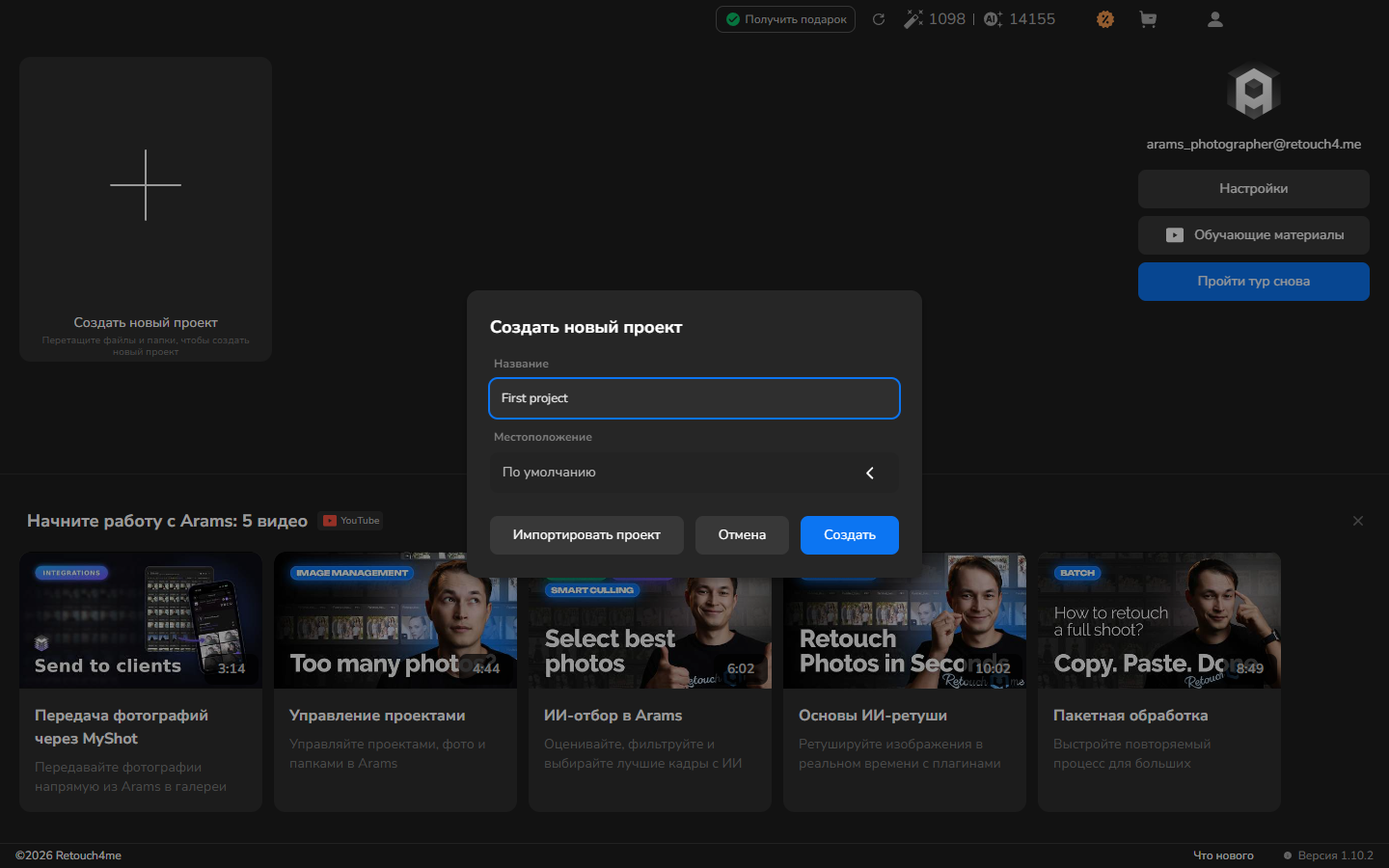This screenshot has width=1389, height=868.
Task: Open Обучающие материалы
Action: tap(1254, 235)
